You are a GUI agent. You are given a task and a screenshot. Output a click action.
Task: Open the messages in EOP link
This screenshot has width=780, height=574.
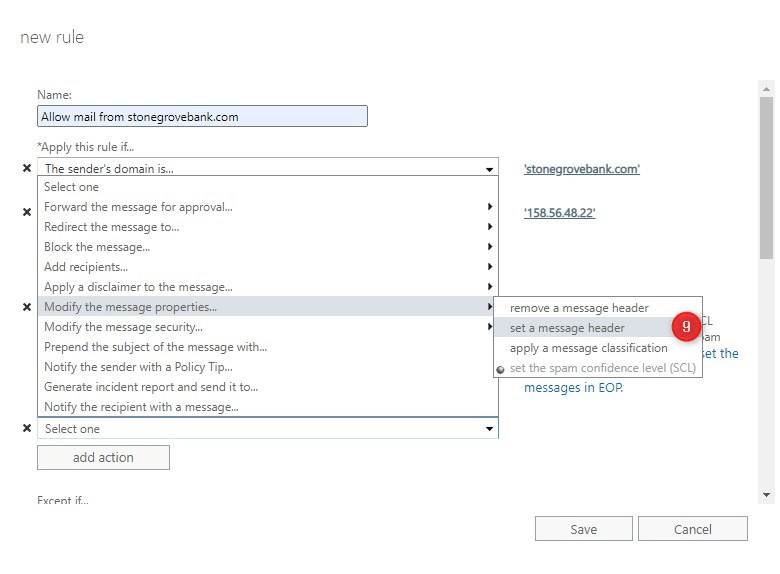(574, 387)
